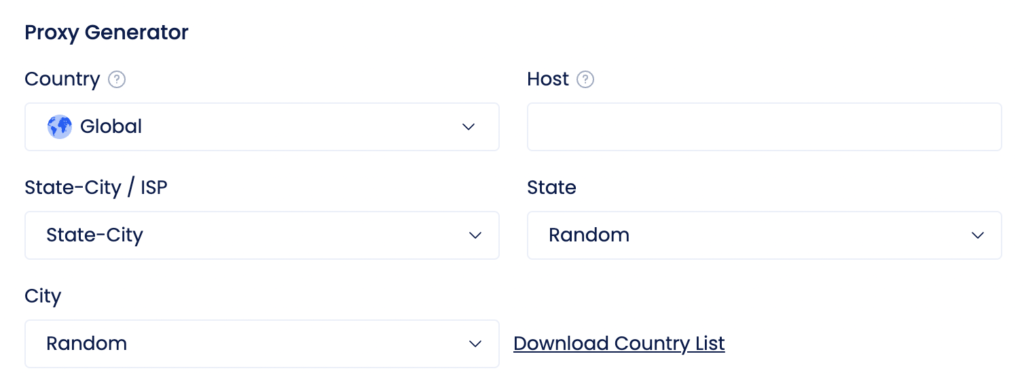The image size is (1024, 373).
Task: Click the State label above Random
Action: tap(551, 188)
